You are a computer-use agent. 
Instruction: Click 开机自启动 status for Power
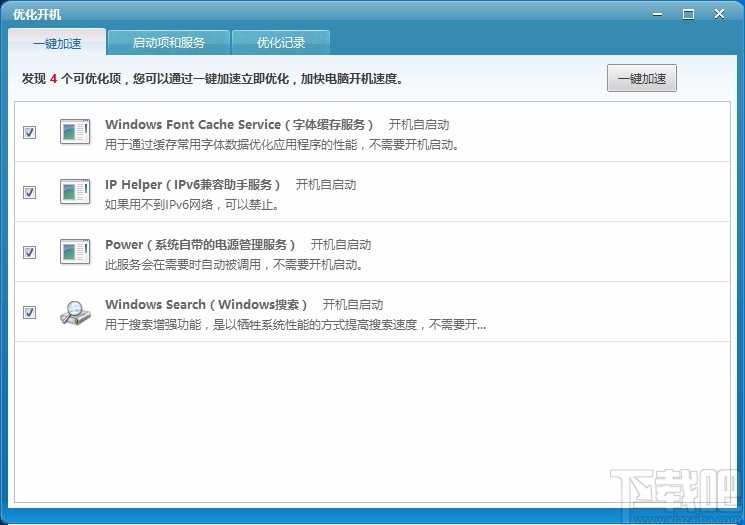(x=341, y=244)
